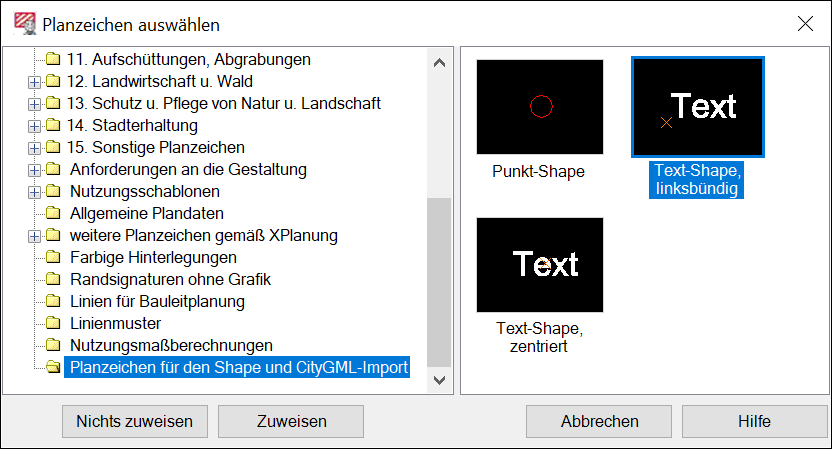Viewport: 832px width, 449px height.
Task: Expand weitere Planzeichen gemäß XPlanung
Action: [x=35, y=236]
